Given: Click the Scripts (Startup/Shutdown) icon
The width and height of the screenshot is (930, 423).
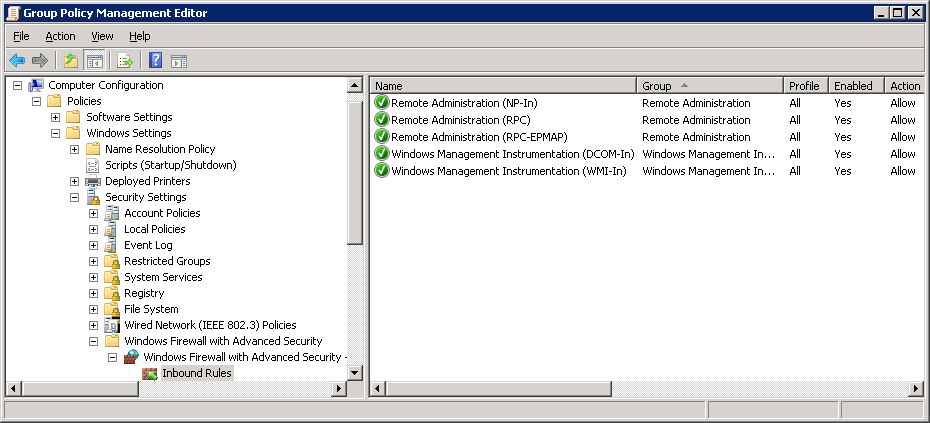Looking at the screenshot, I should (93, 165).
